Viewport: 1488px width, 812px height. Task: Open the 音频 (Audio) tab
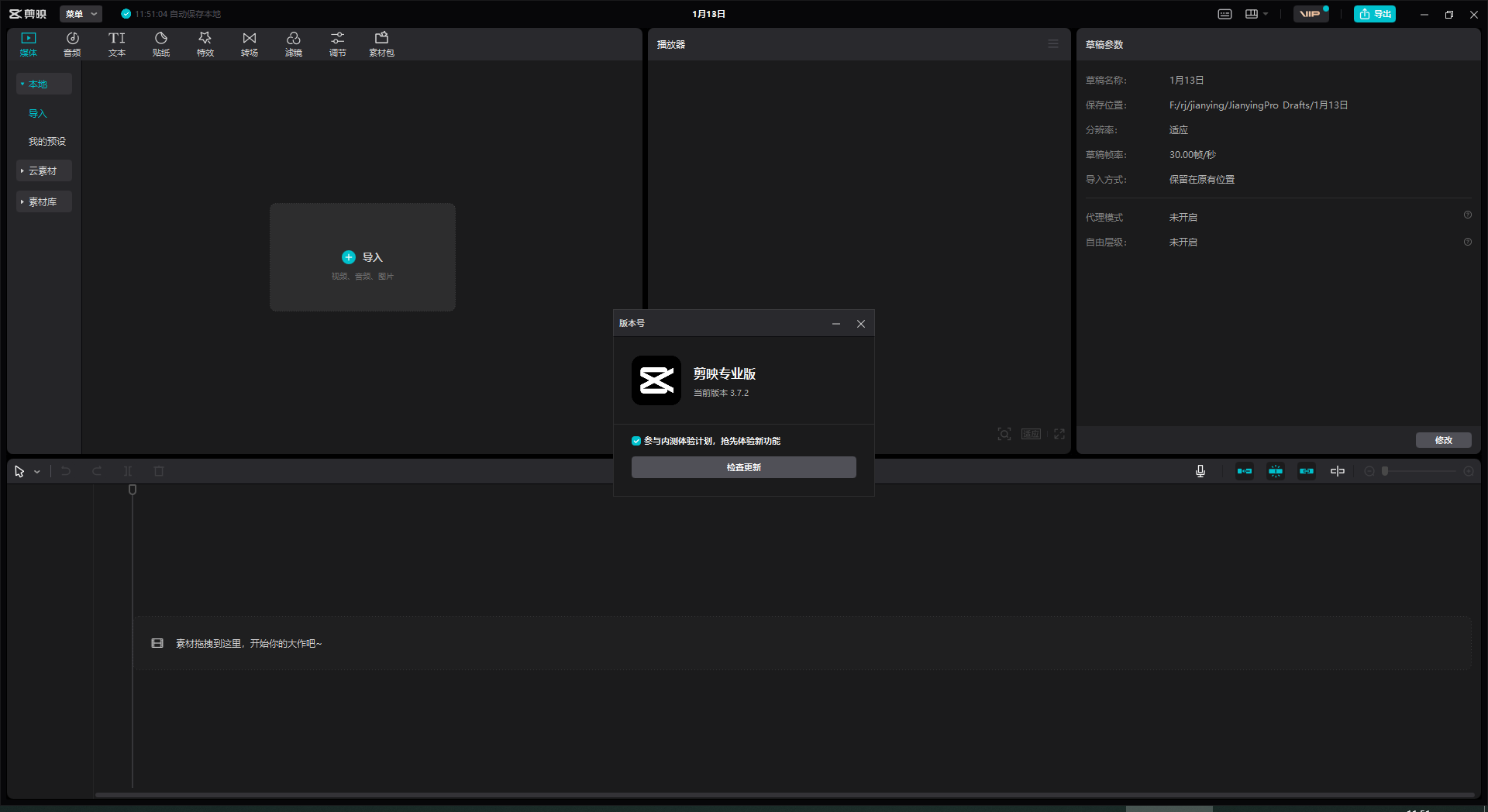(72, 44)
